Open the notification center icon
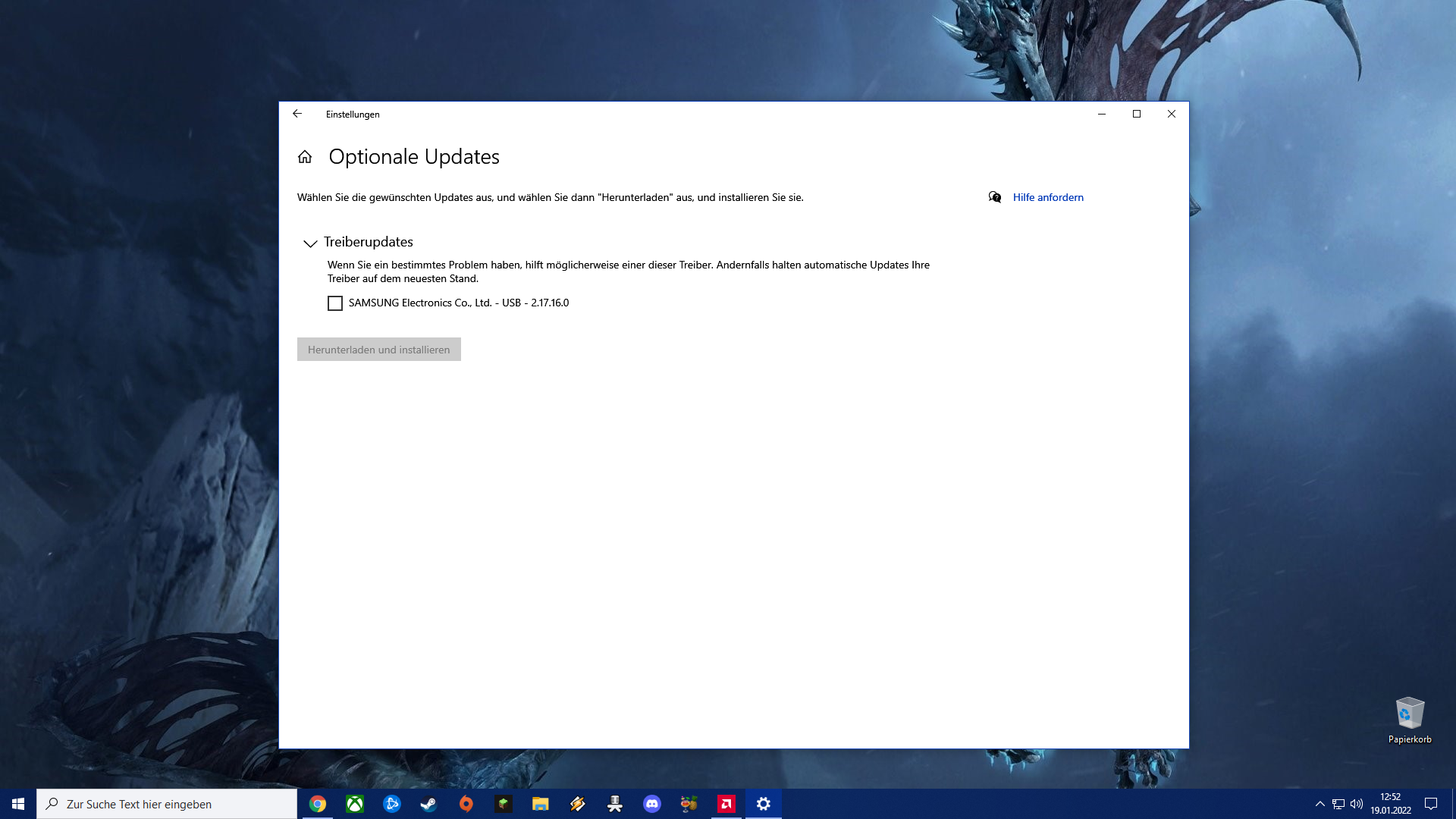The height and width of the screenshot is (819, 1456). 1431,804
